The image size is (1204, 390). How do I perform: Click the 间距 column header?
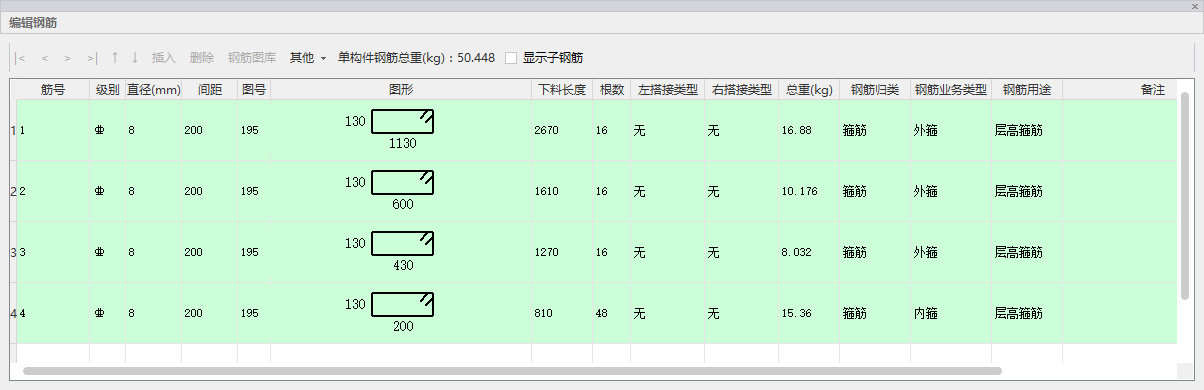pos(210,90)
